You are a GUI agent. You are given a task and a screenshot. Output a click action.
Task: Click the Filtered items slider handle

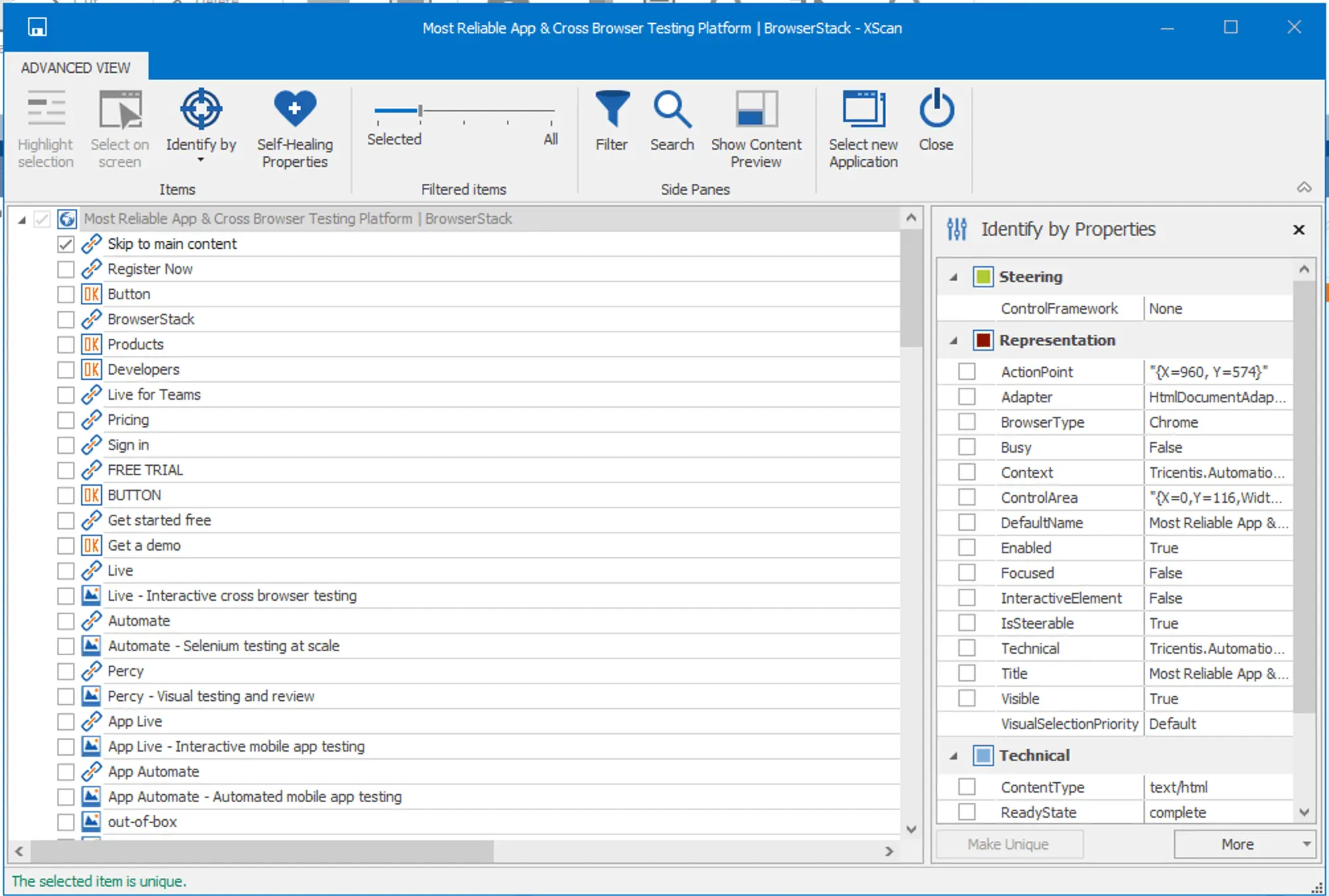[x=420, y=111]
